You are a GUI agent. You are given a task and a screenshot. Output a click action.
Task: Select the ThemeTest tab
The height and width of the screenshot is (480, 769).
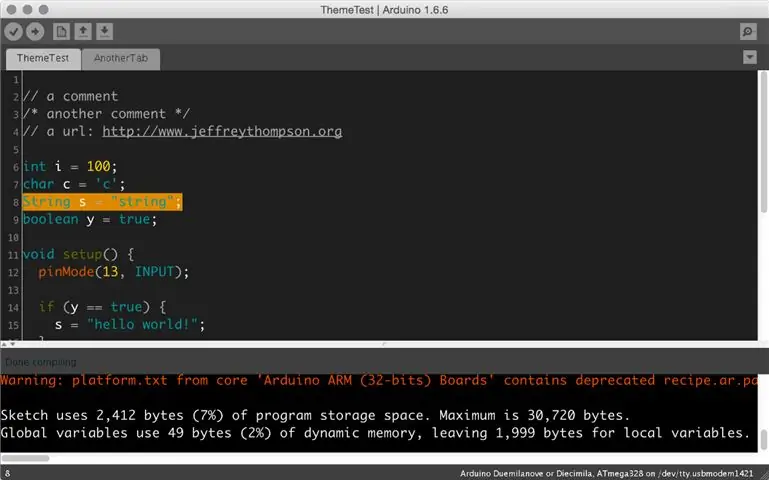(x=43, y=59)
